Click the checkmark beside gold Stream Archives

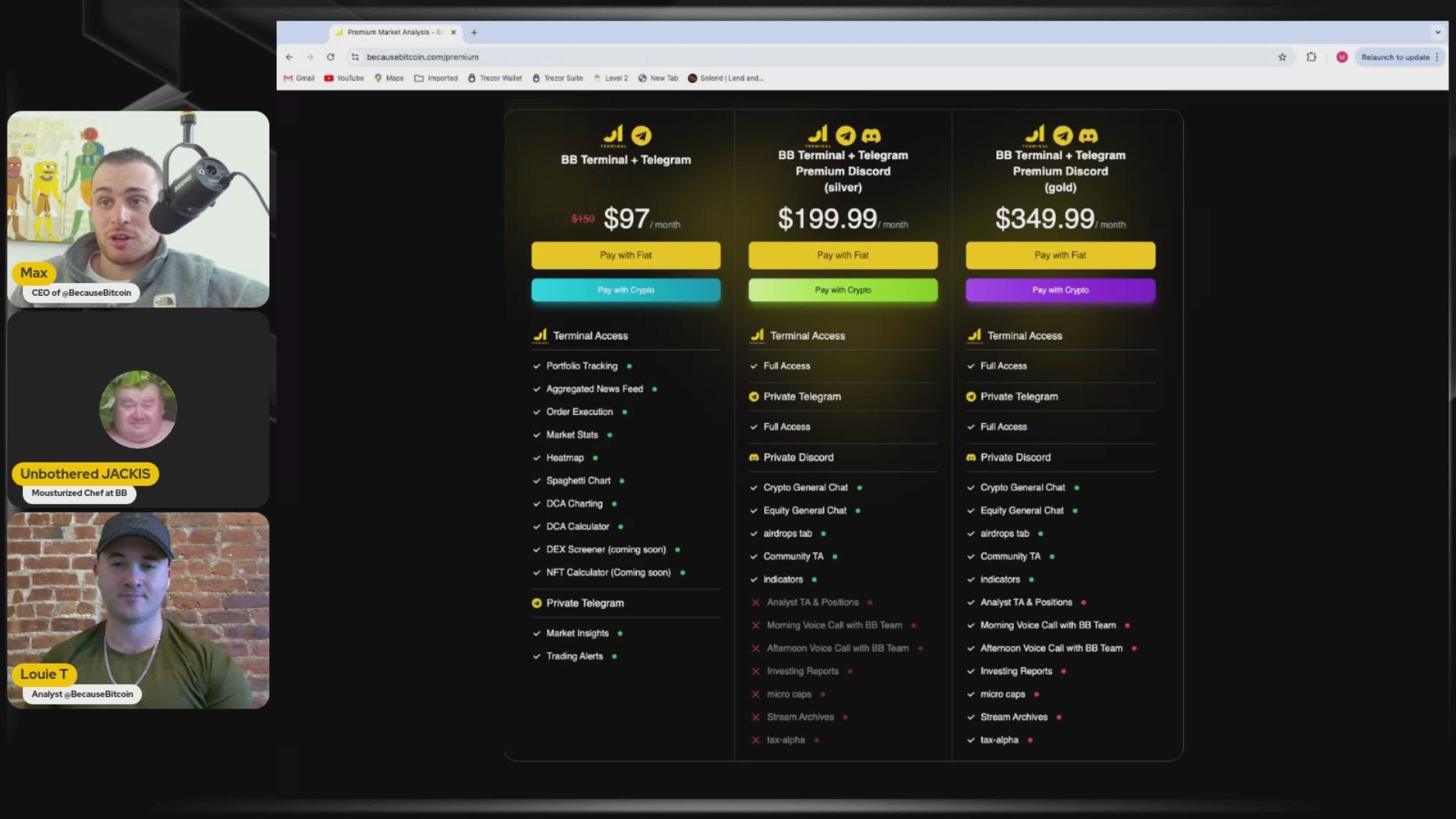[971, 717]
